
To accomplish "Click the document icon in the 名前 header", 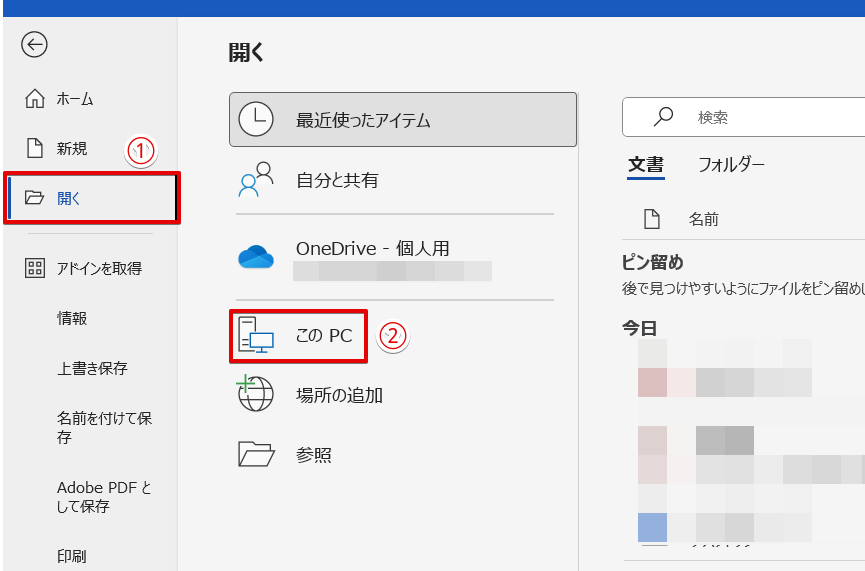I will point(652,219).
